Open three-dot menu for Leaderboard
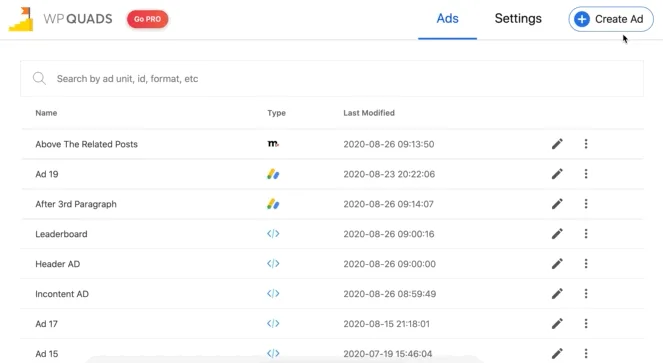 586,234
